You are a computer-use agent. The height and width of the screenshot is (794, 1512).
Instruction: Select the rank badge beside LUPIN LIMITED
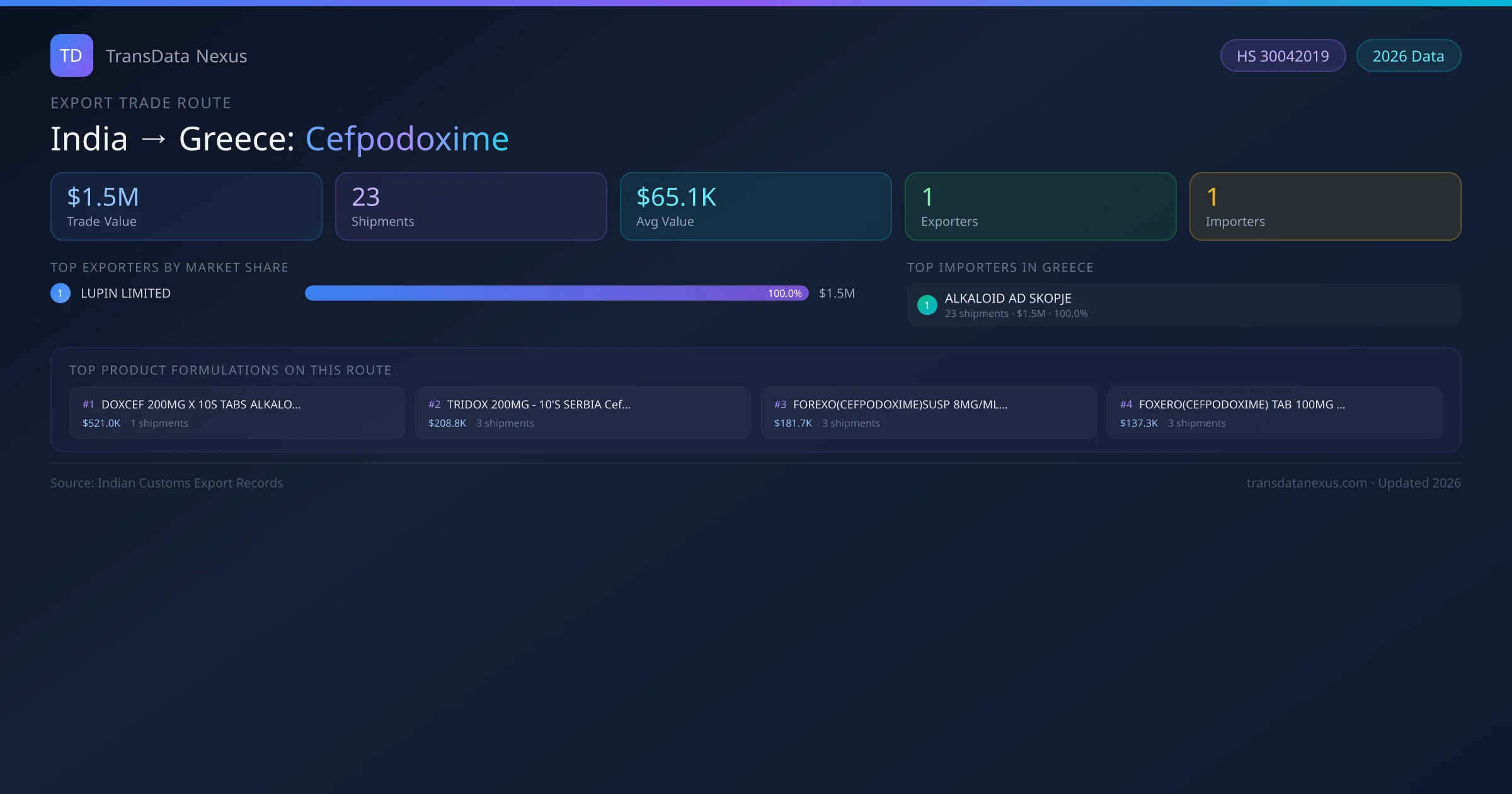pyautogui.click(x=60, y=292)
